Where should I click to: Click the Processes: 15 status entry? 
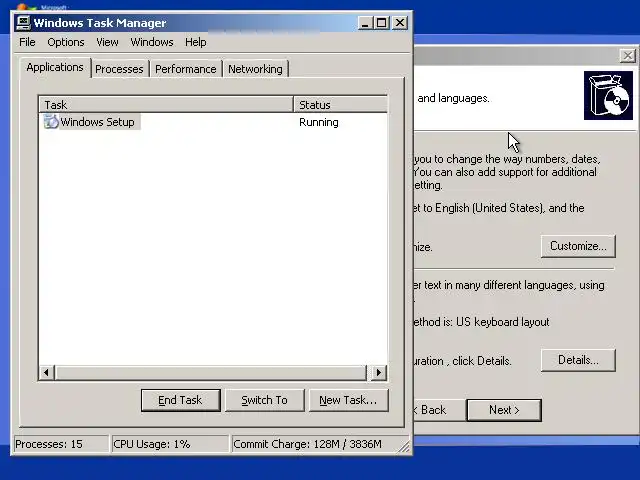(x=61, y=444)
